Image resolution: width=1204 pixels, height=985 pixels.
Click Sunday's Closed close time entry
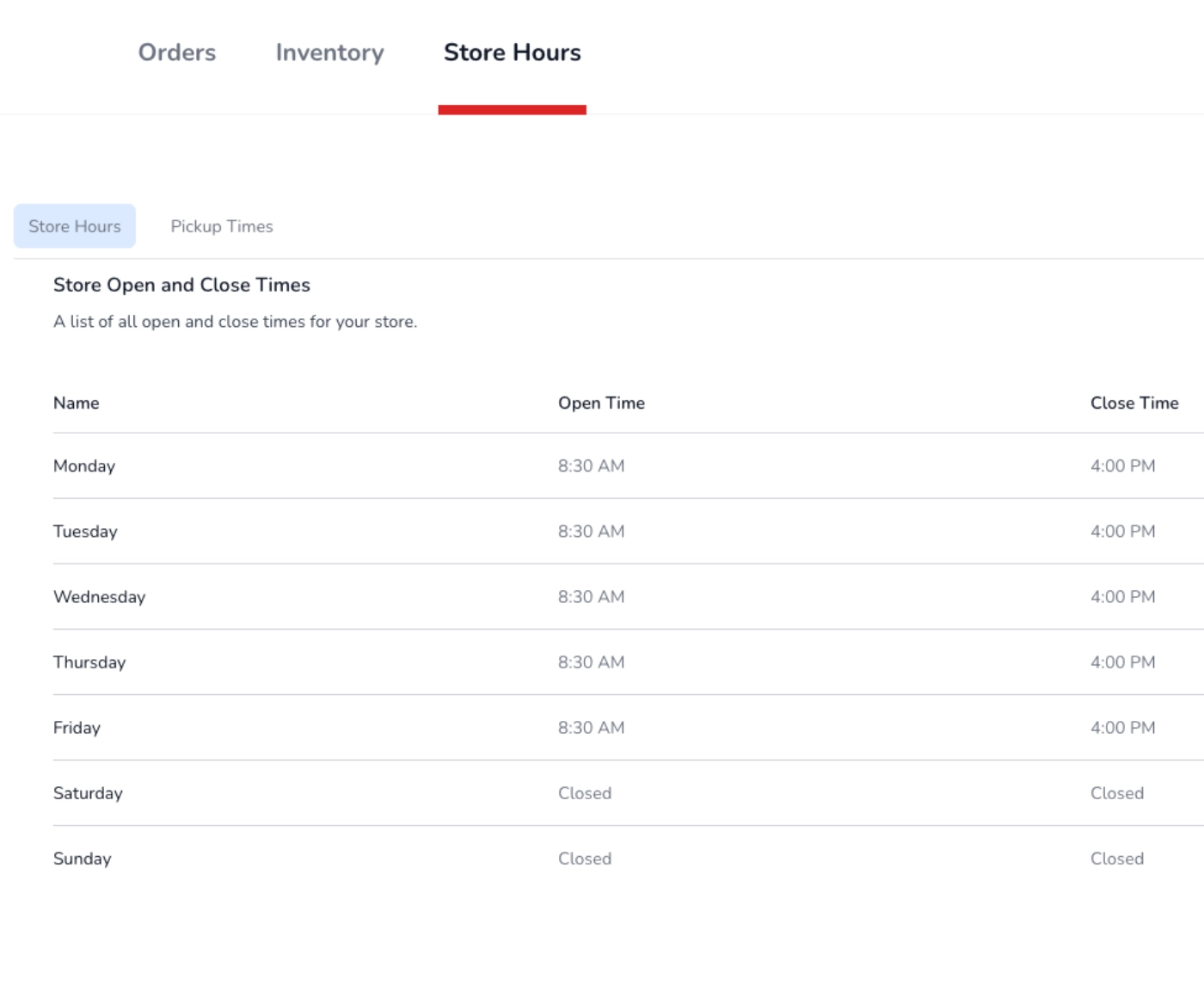[x=1117, y=858]
